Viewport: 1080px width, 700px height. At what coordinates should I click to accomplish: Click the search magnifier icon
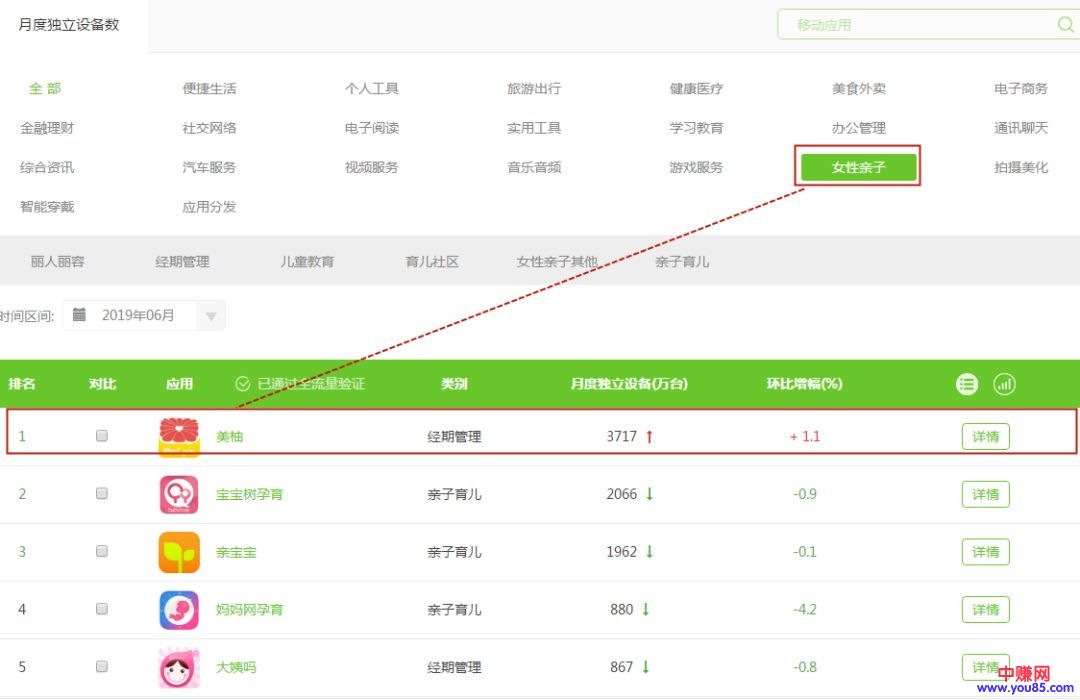[1064, 25]
